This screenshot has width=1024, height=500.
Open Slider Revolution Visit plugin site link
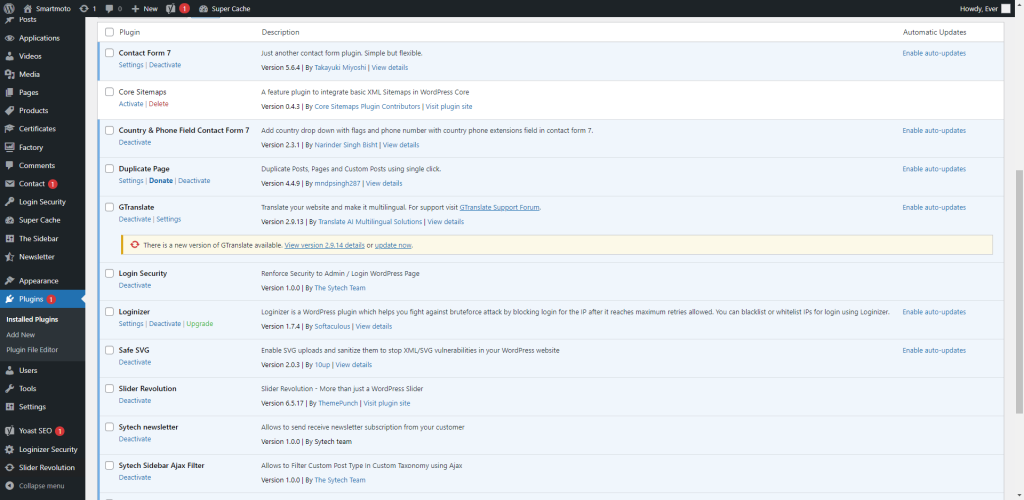coord(387,403)
